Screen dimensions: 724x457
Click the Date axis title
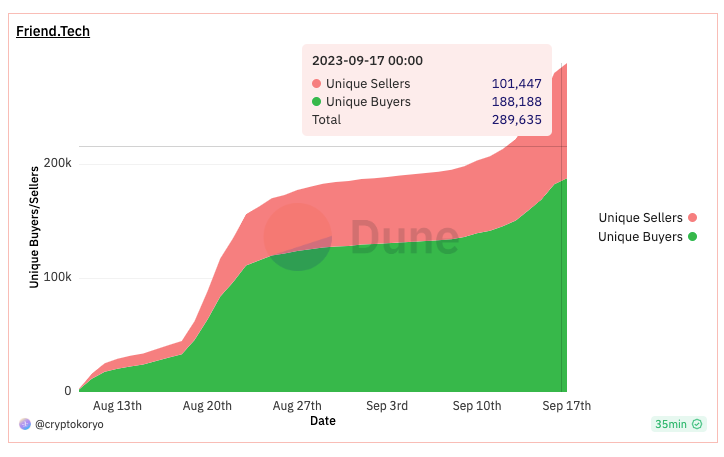click(x=323, y=421)
